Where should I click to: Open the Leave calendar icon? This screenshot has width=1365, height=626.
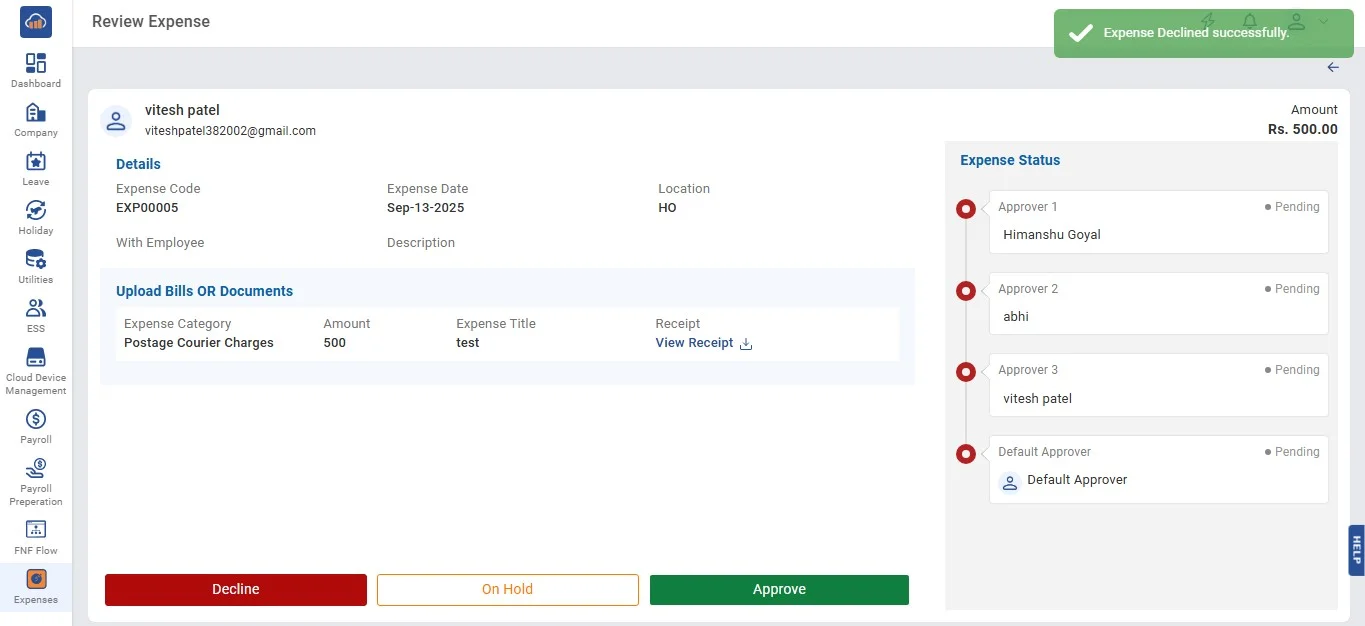click(36, 162)
